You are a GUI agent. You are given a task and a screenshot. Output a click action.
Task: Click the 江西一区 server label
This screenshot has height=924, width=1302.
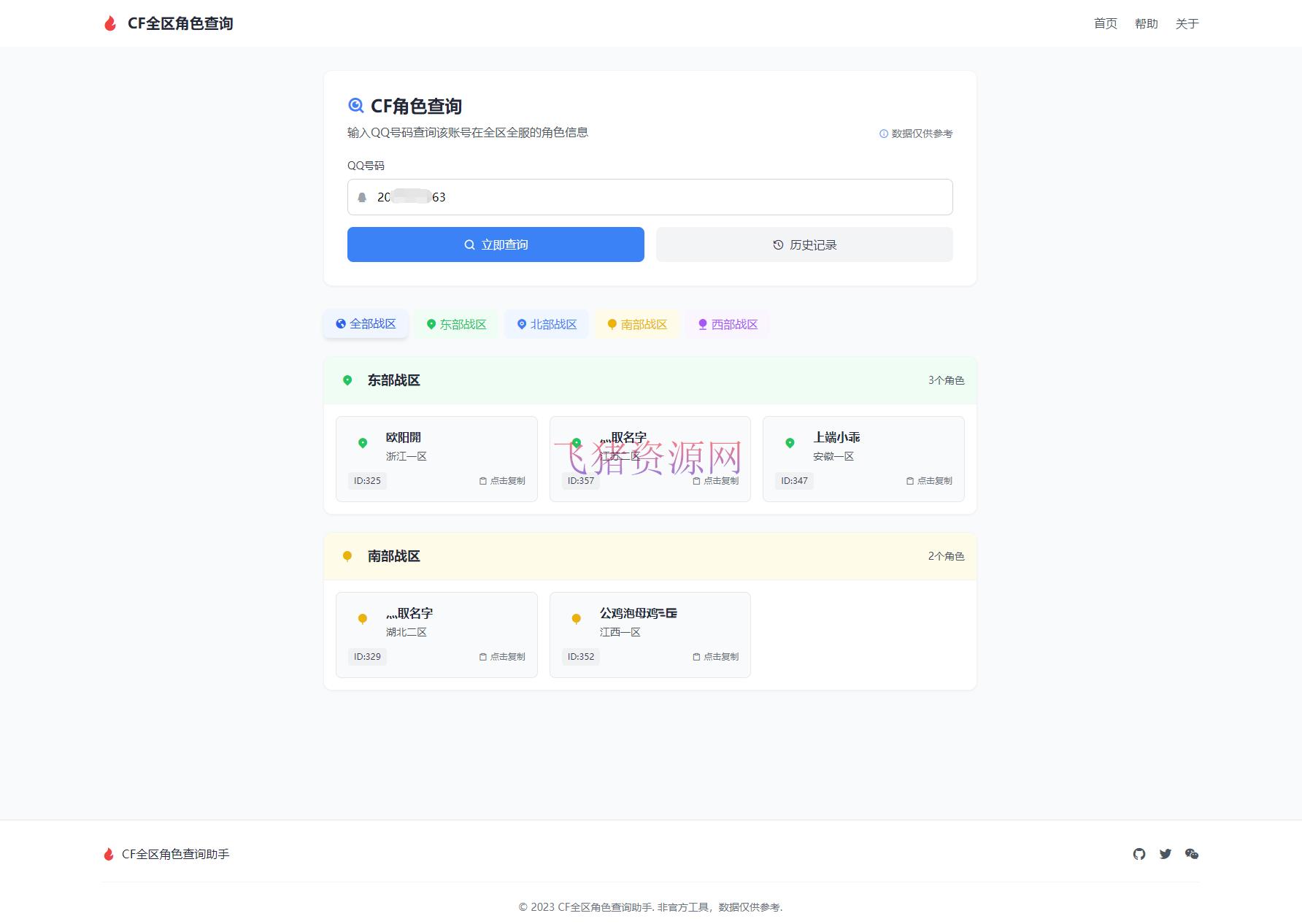tap(620, 632)
